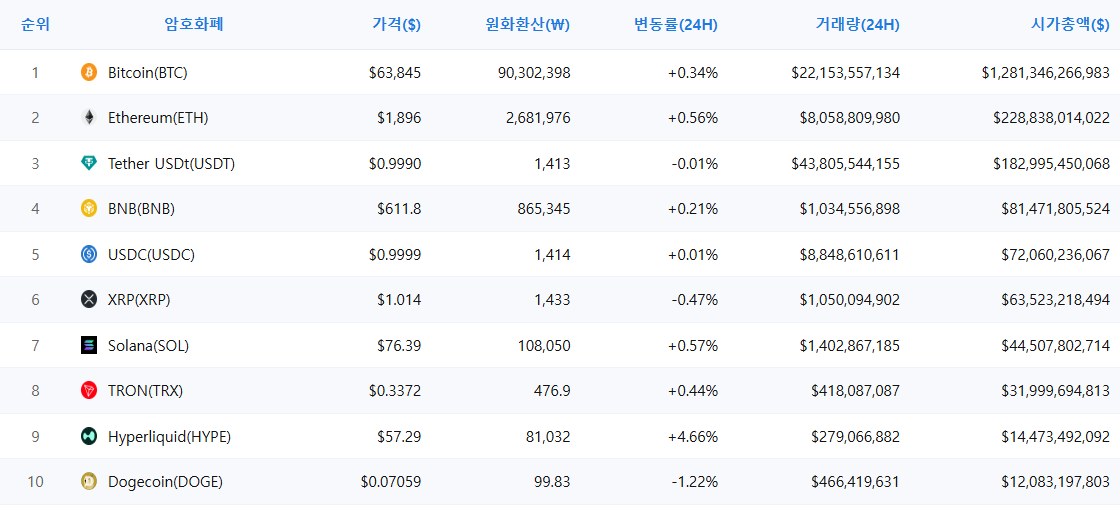Screen dimensions: 1120x514
Task: Sort by 변동률(24H) column header
Action: (x=676, y=25)
